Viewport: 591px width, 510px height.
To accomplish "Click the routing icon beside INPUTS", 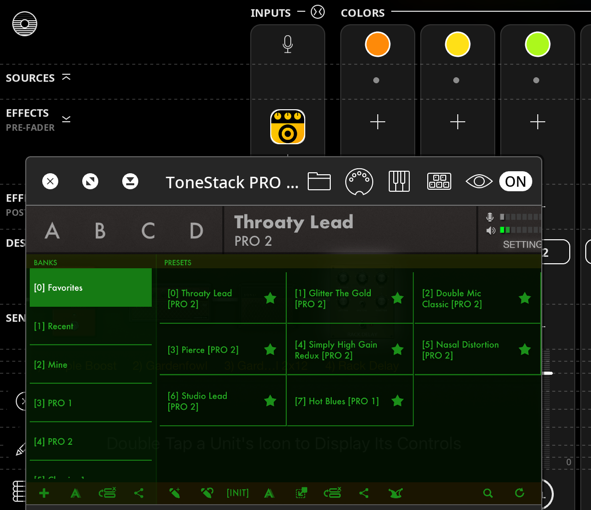I will pos(317,12).
